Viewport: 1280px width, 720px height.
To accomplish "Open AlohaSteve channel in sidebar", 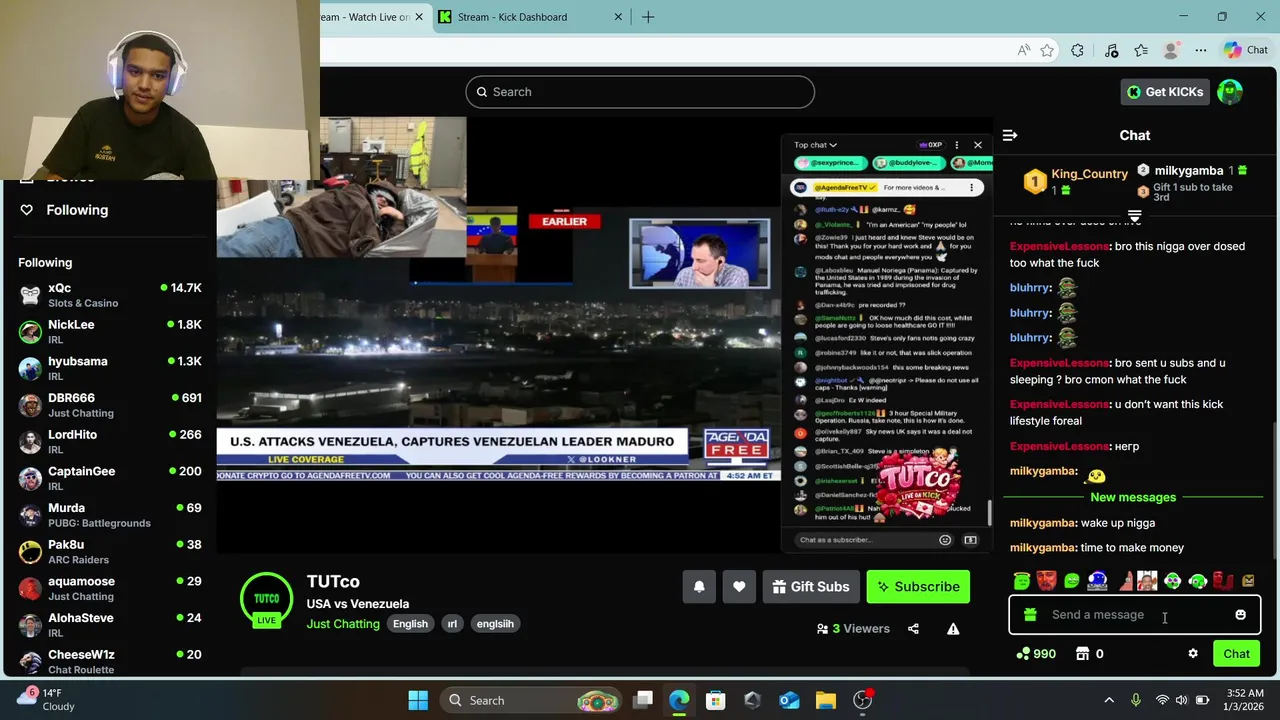I will tap(110, 625).
